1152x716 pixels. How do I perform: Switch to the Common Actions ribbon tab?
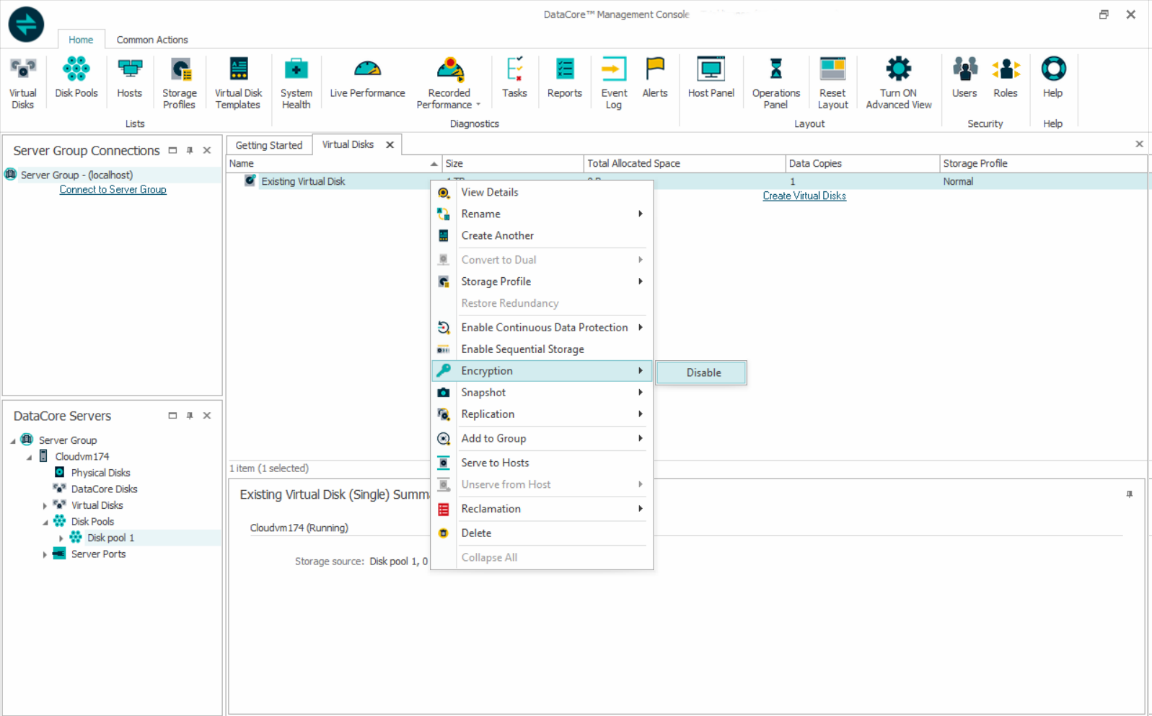(x=152, y=40)
